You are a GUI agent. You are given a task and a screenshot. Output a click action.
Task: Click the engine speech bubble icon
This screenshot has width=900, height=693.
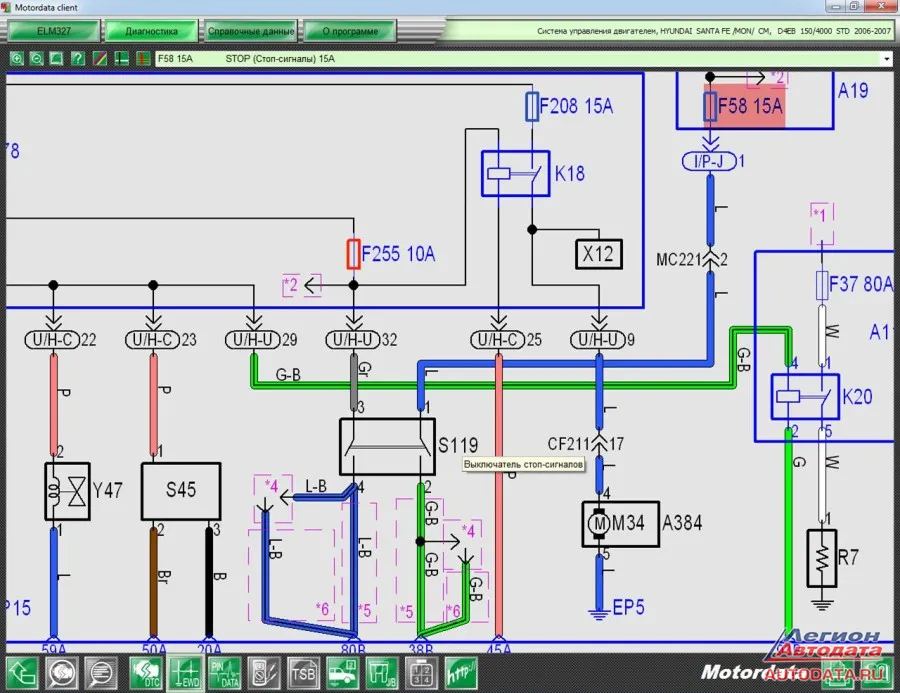61,672
